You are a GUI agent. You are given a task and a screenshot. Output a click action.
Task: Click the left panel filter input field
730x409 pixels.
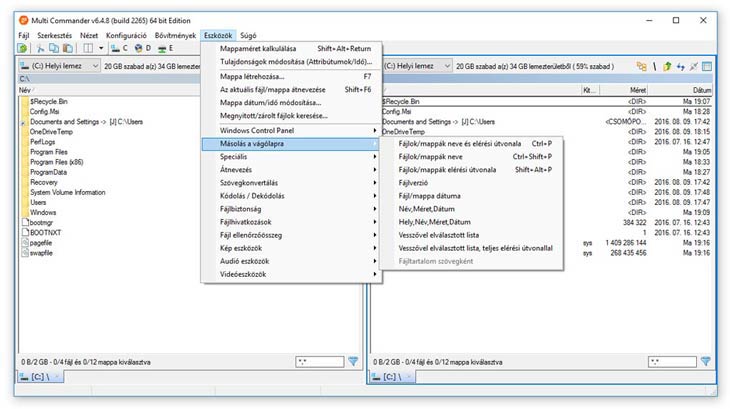319,361
